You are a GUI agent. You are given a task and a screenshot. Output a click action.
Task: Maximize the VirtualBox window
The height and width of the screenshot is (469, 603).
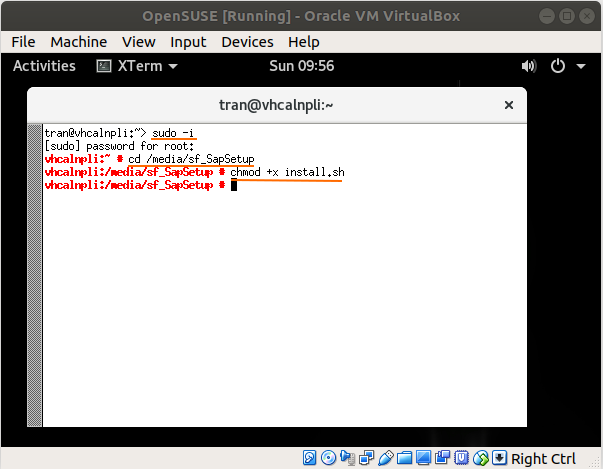[x=566, y=16]
